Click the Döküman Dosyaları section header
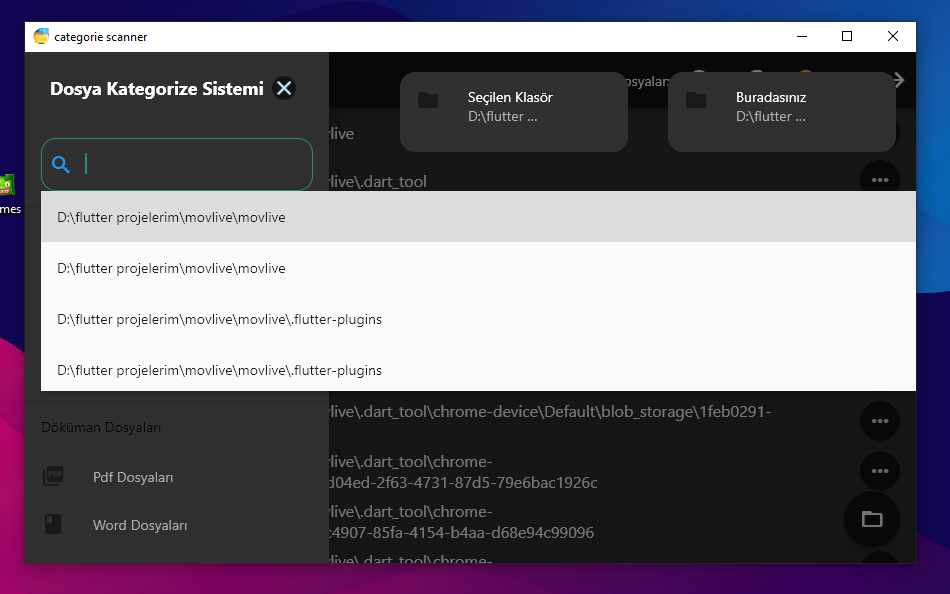 101,427
